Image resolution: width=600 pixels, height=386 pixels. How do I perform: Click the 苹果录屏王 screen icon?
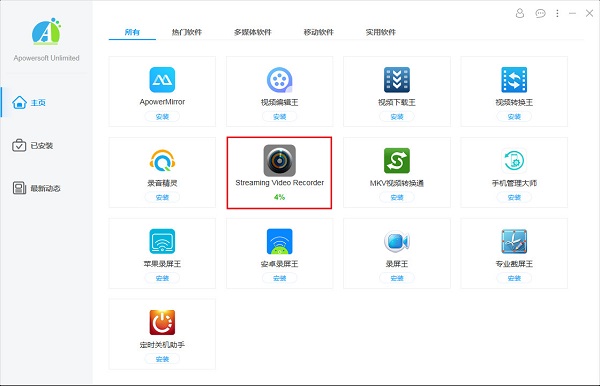click(x=162, y=241)
